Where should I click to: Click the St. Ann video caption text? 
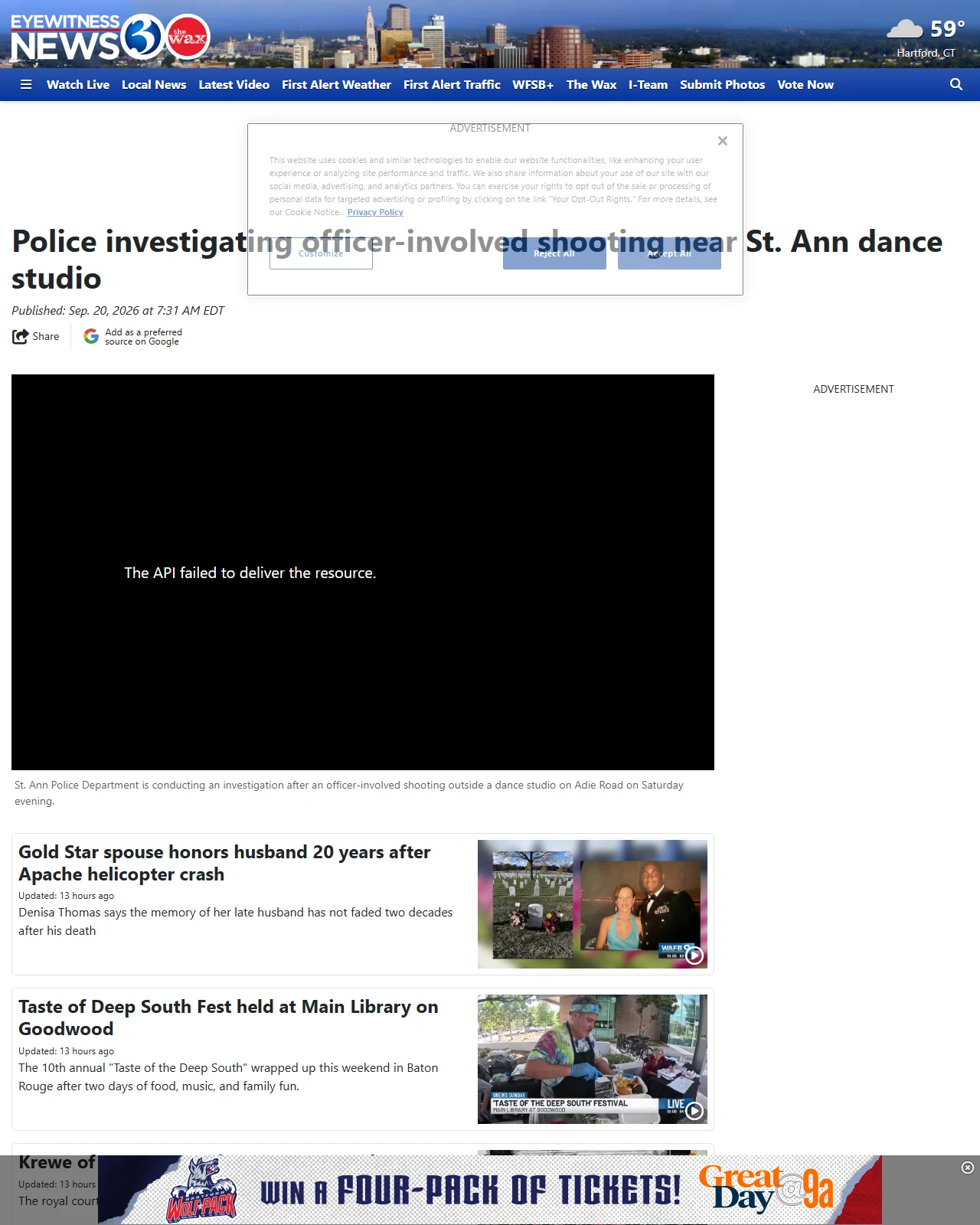tap(349, 793)
